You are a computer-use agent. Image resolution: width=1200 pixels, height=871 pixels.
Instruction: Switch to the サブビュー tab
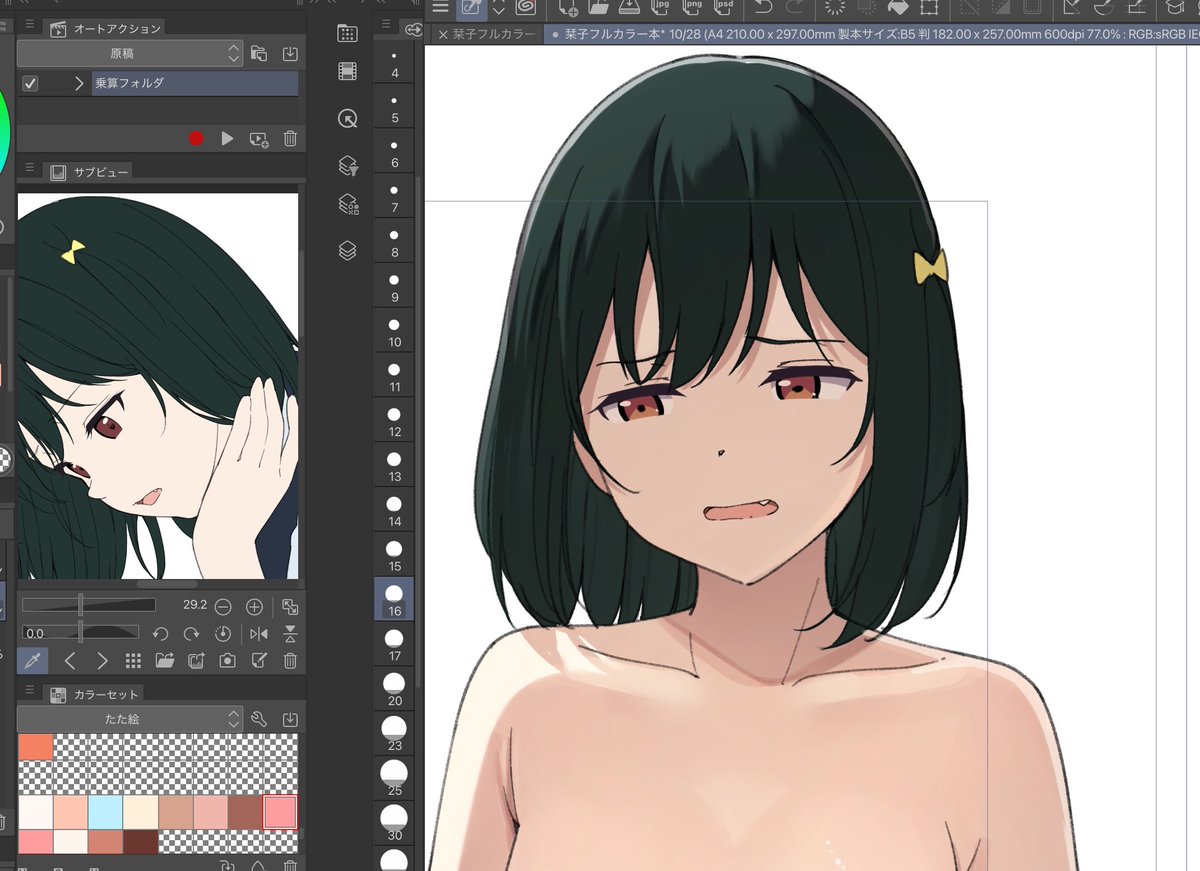pos(90,172)
